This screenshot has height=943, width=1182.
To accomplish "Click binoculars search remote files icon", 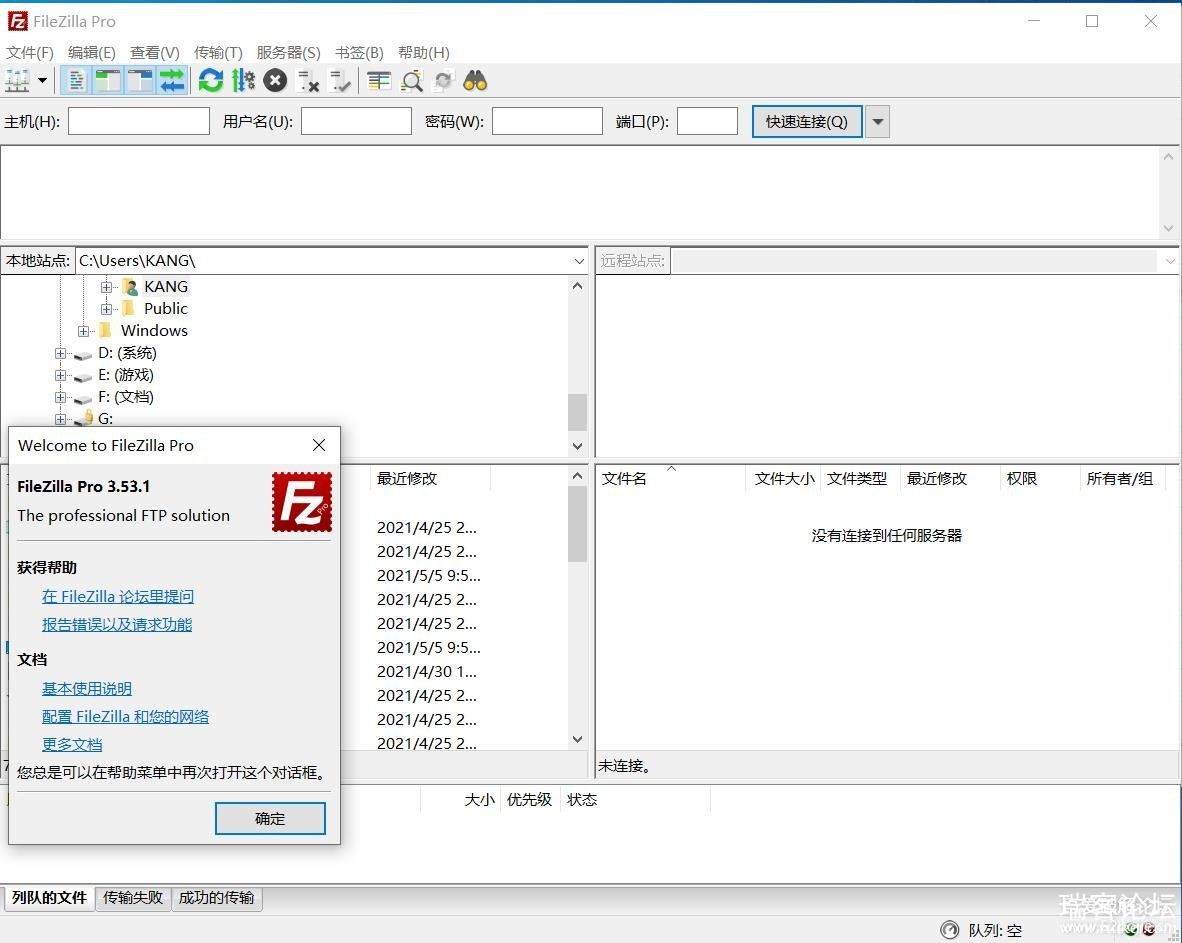I will [x=475, y=80].
